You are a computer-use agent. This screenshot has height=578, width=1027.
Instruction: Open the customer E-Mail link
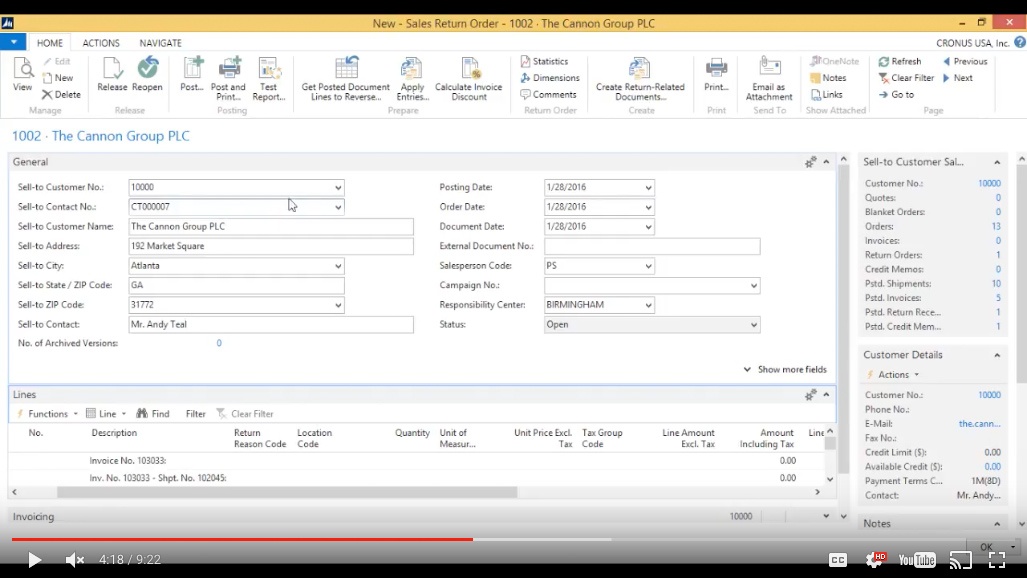tap(979, 424)
